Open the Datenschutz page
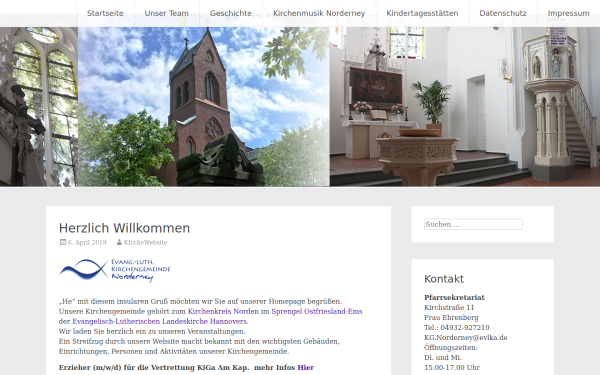Viewport: 600px width, 375px height. click(503, 13)
